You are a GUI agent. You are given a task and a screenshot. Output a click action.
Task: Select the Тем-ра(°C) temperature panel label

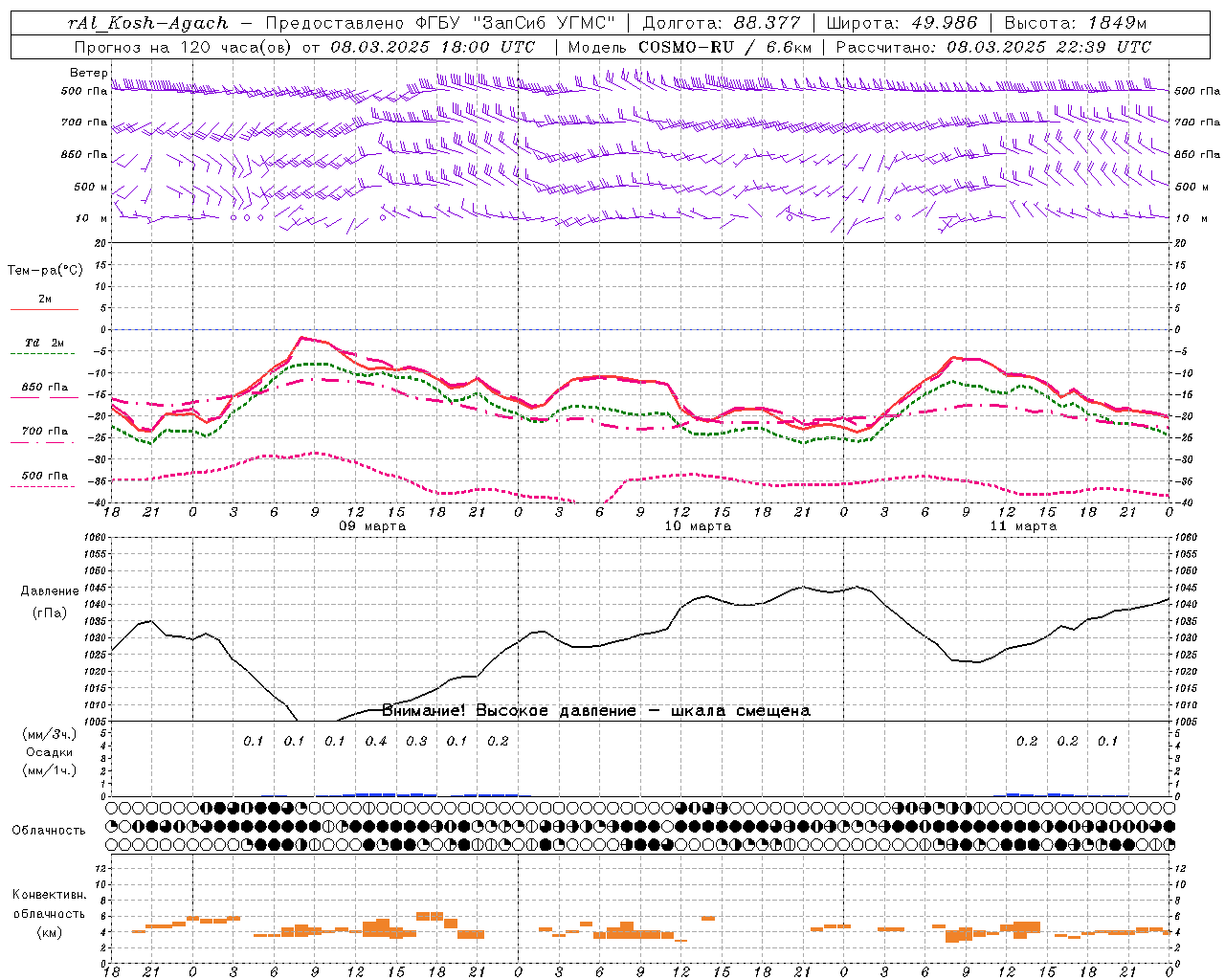45,271
